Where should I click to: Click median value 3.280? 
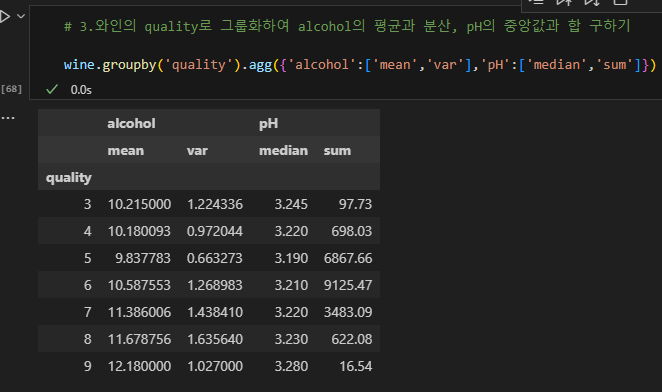click(x=291, y=366)
